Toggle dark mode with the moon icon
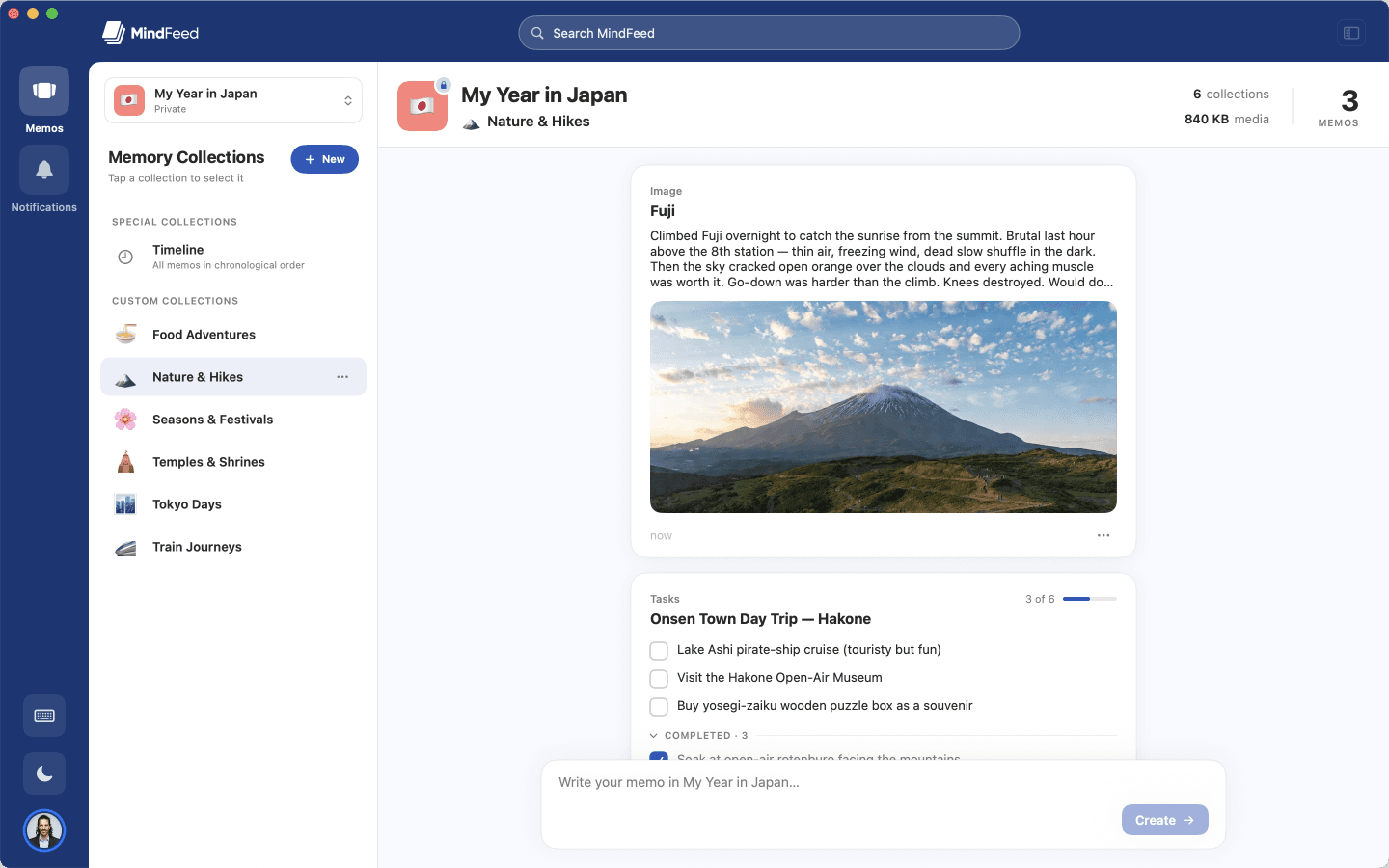 click(44, 773)
